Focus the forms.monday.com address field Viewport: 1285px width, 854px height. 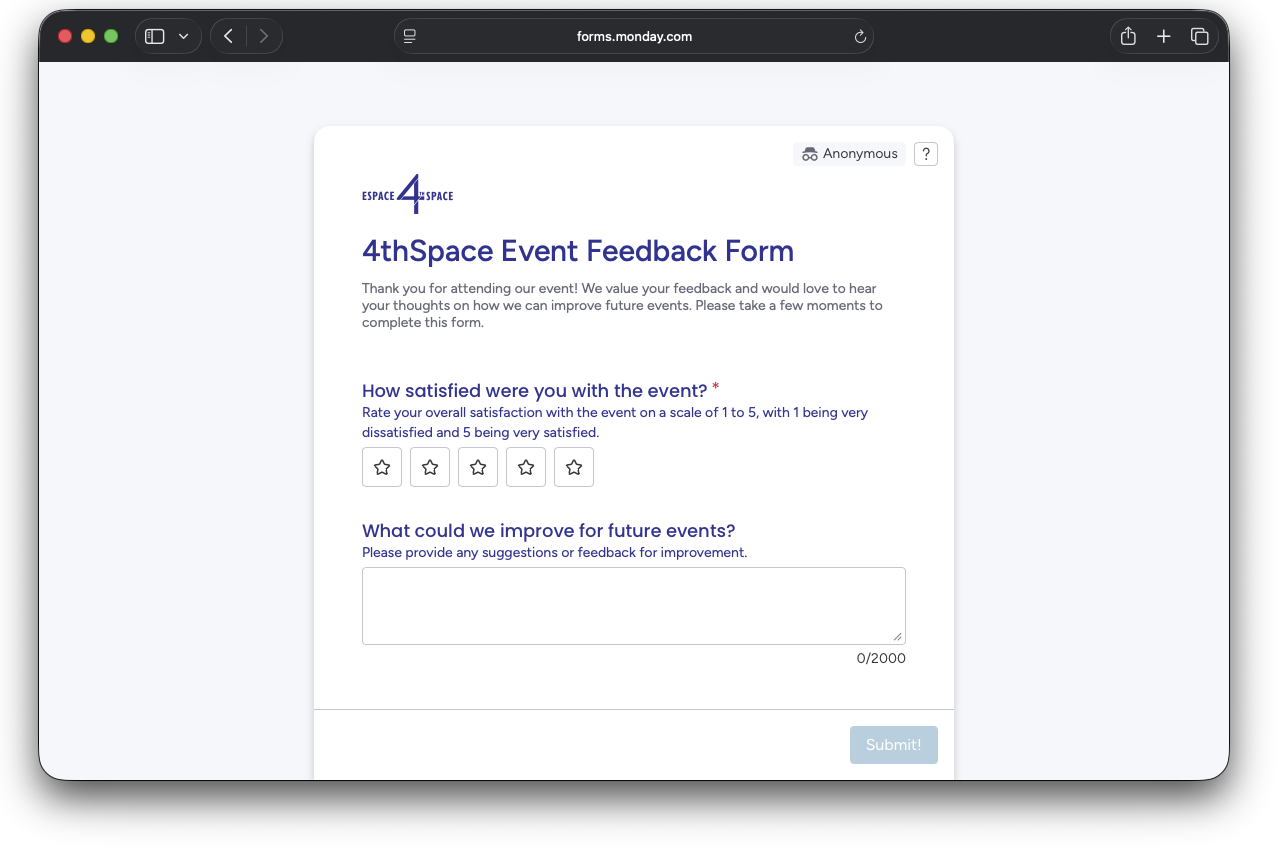634,36
